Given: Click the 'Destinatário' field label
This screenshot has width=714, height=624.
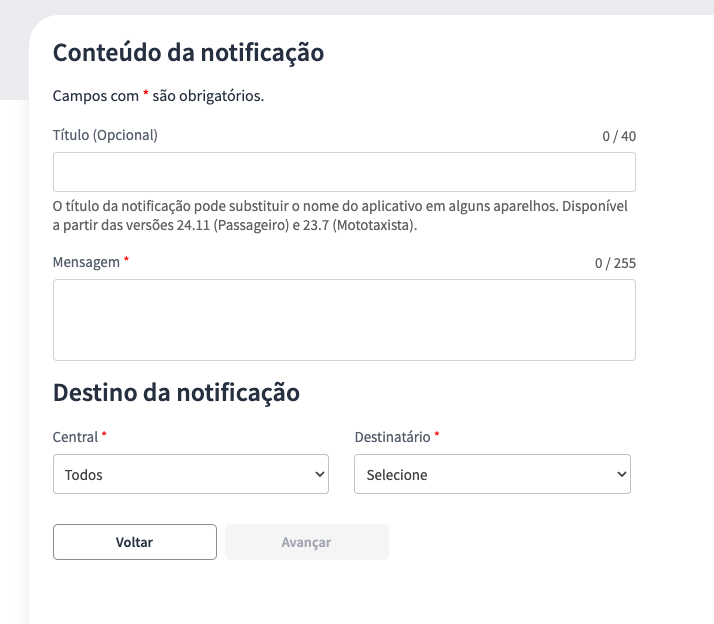Looking at the screenshot, I should pyautogui.click(x=392, y=437).
